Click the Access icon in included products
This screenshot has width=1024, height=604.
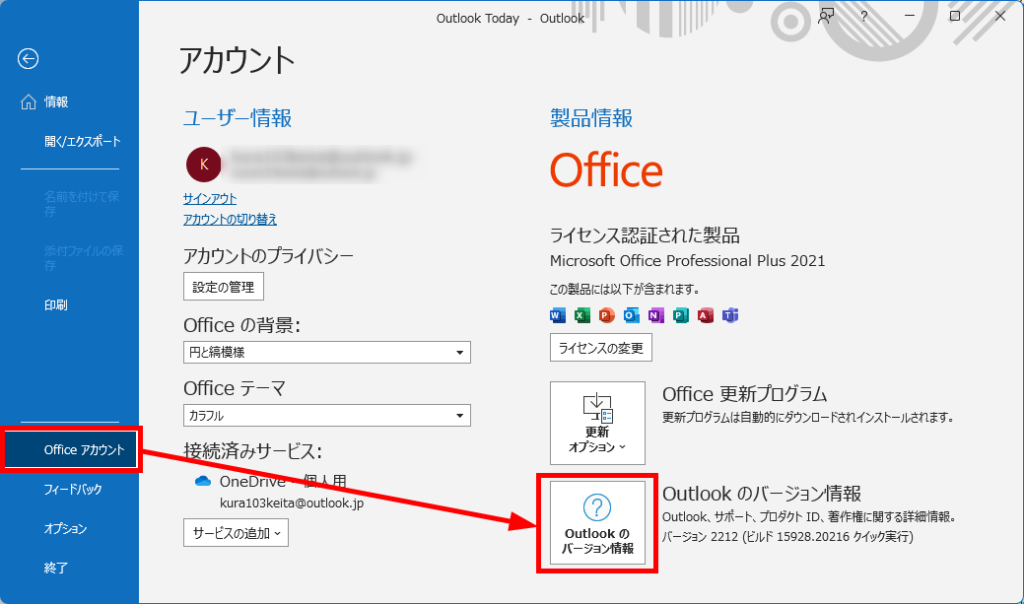tap(703, 315)
